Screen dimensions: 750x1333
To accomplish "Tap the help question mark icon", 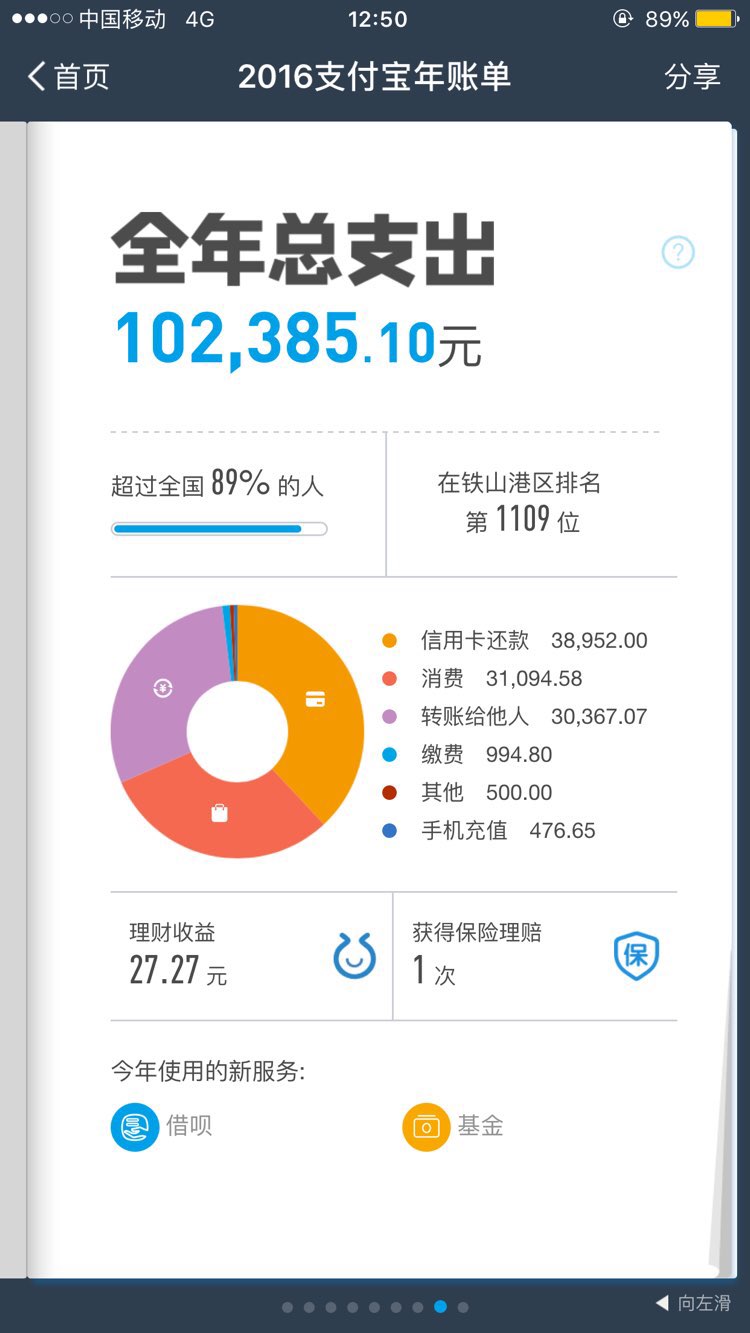I will tap(678, 252).
